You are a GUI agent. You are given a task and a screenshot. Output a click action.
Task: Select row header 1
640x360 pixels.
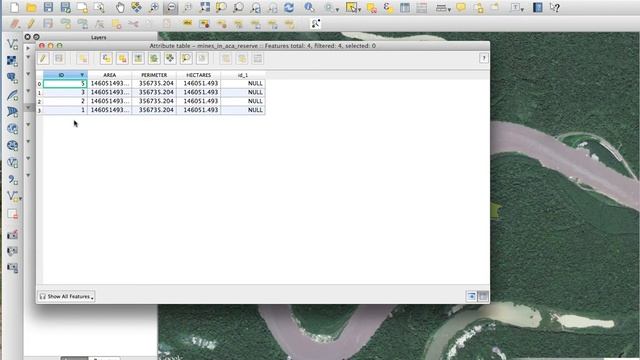(39, 93)
